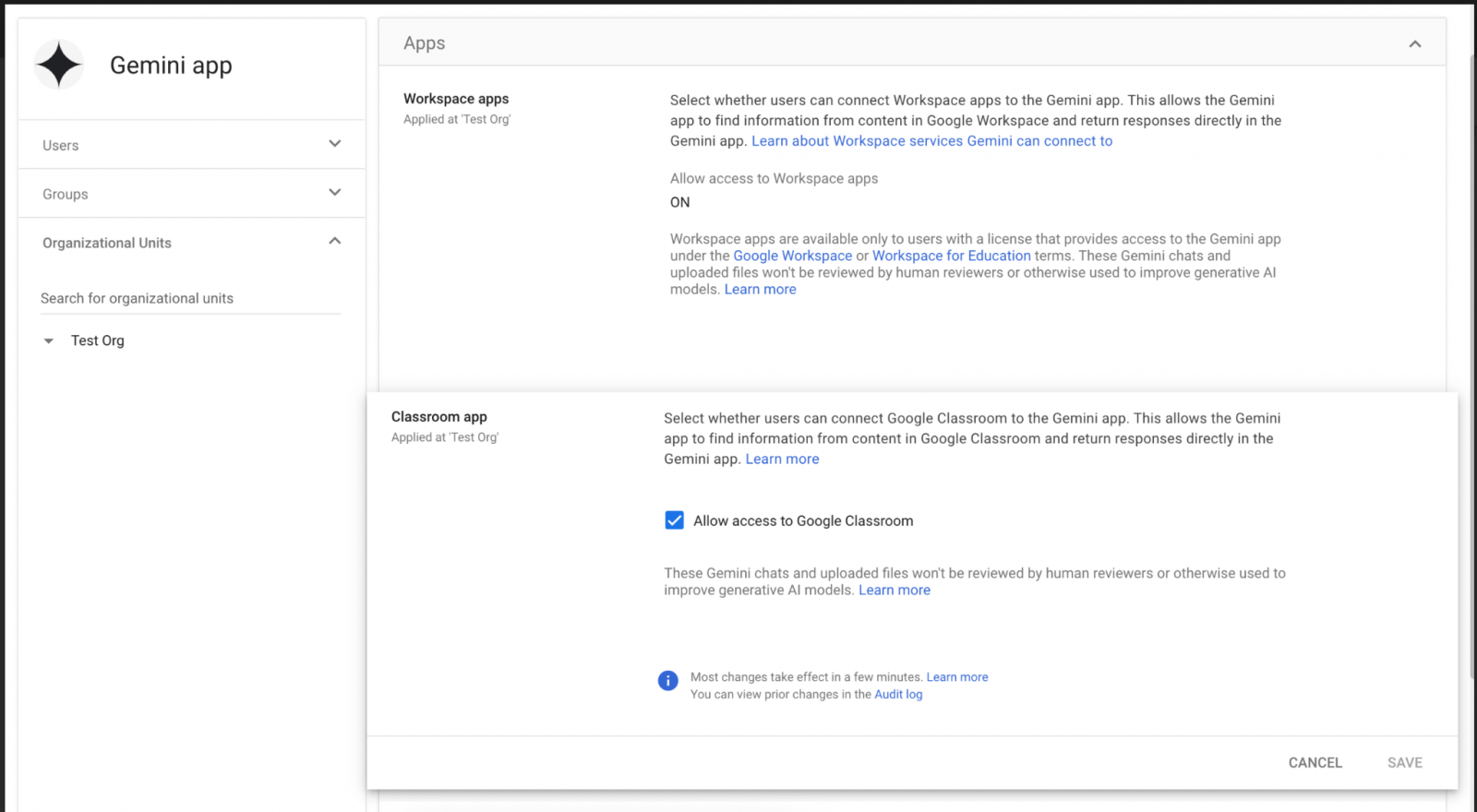Screen dimensions: 1477x812
Task: Click the Workspace apps setting title
Action: (x=456, y=99)
